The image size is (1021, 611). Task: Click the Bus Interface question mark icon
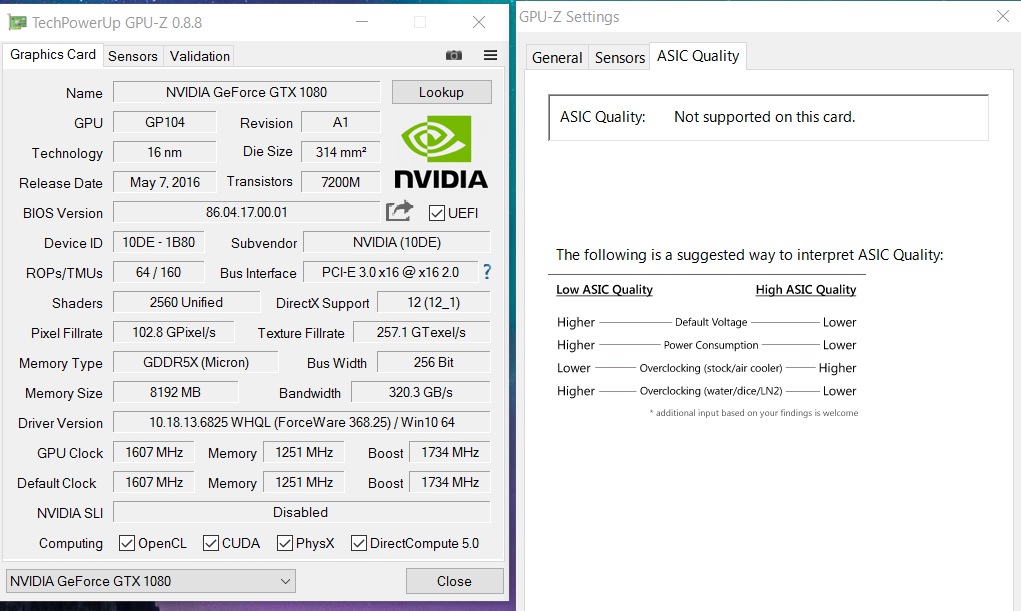click(x=486, y=272)
